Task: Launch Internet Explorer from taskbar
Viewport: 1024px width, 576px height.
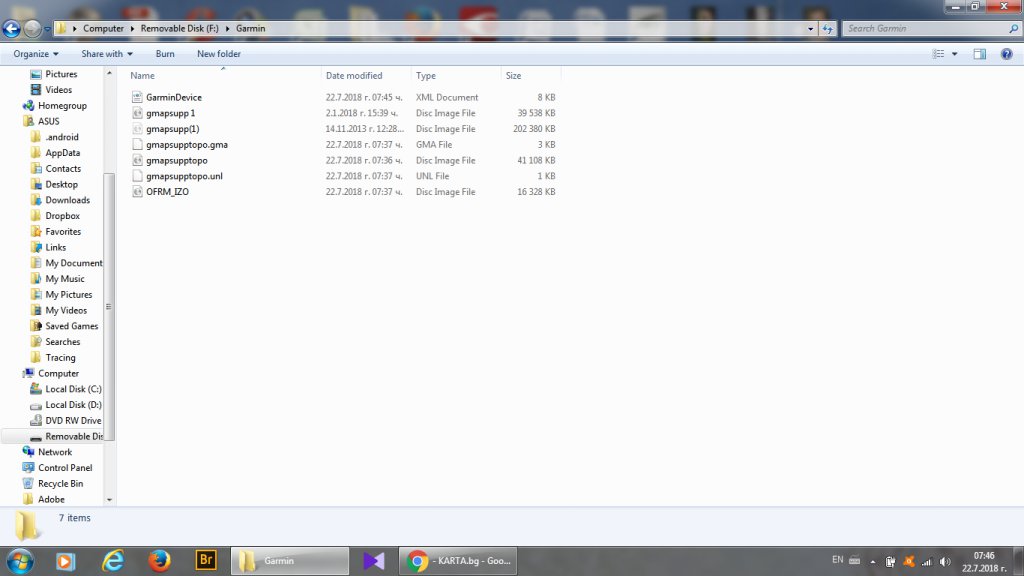Action: (x=113, y=561)
